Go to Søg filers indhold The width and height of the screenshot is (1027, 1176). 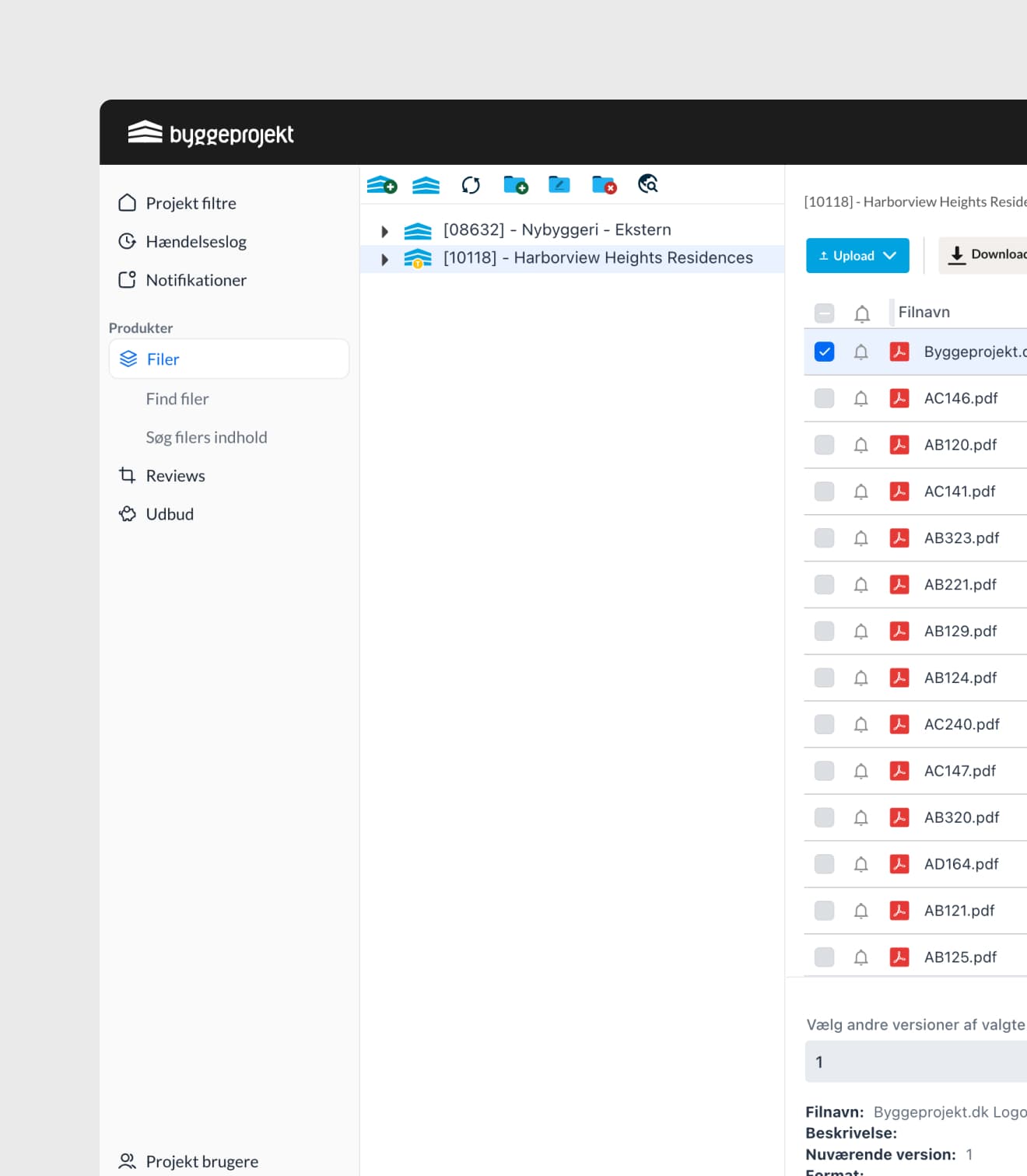pos(206,438)
